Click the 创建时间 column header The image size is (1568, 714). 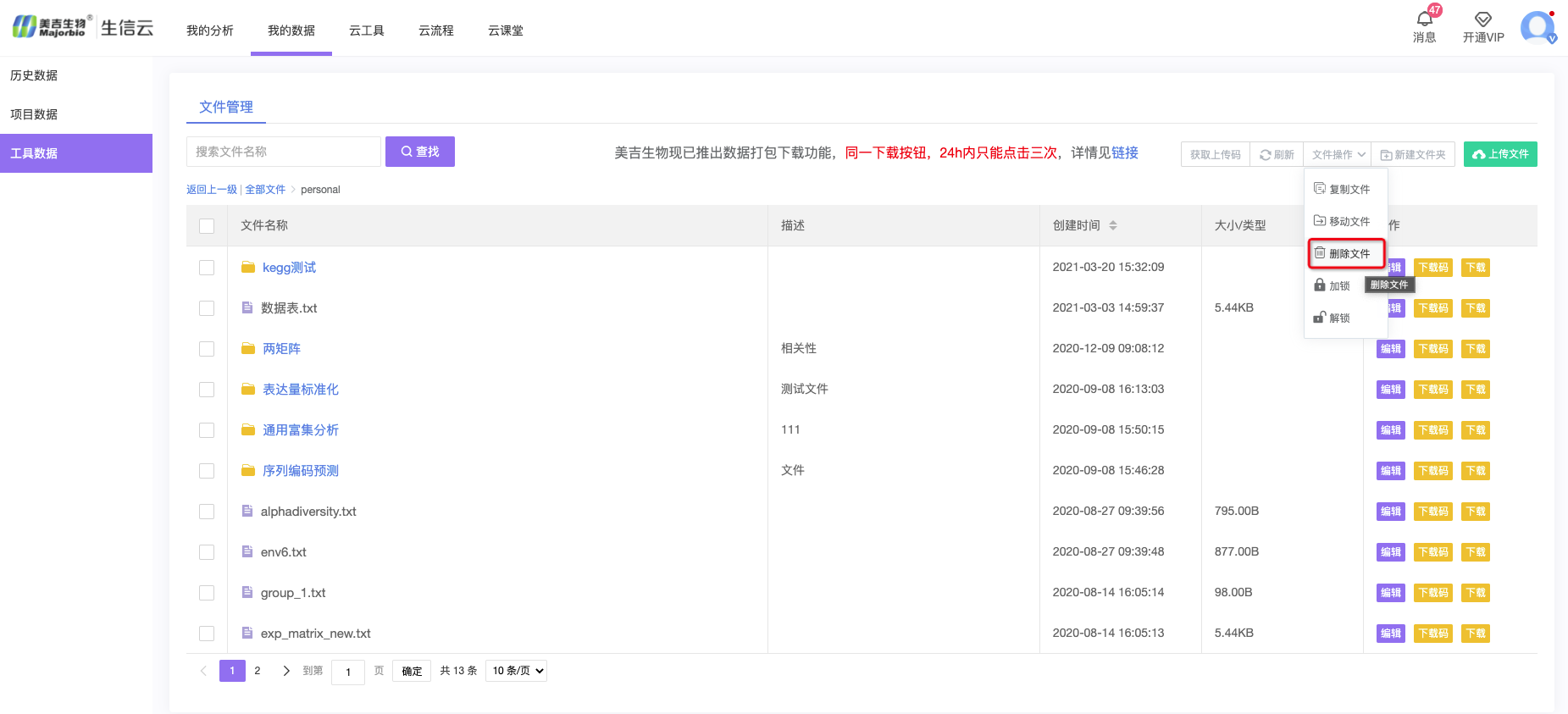1077,225
